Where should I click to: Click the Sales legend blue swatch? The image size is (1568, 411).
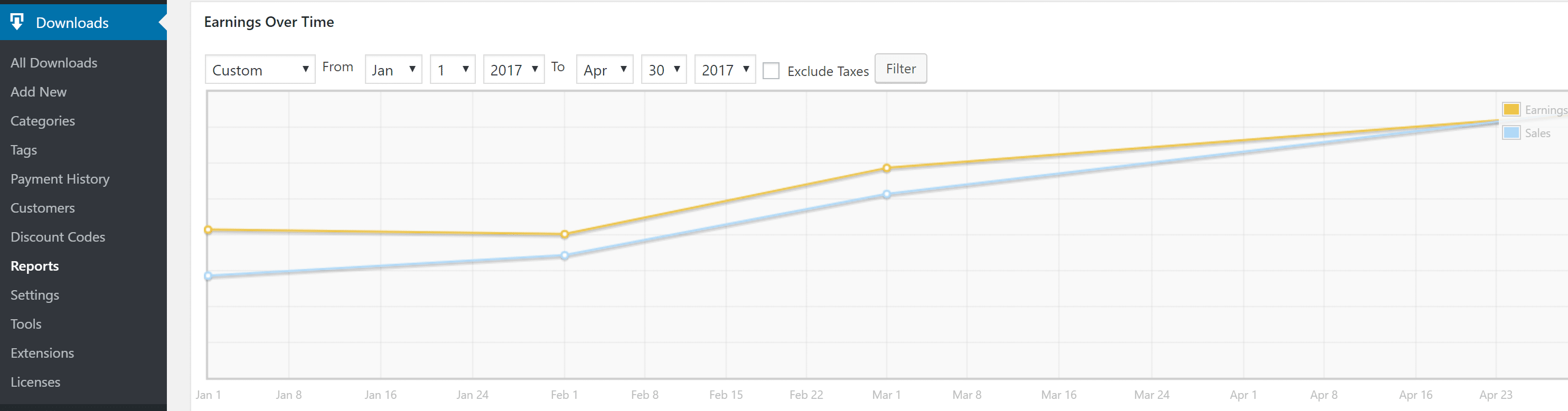click(x=1511, y=132)
